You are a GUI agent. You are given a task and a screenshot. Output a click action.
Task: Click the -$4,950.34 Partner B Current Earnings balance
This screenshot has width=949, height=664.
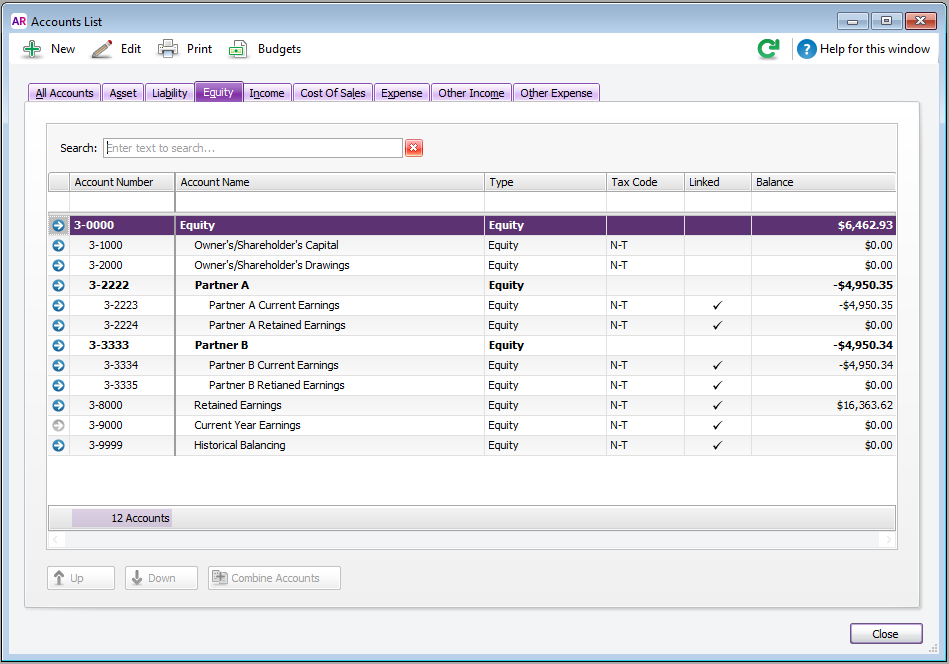pos(823,365)
